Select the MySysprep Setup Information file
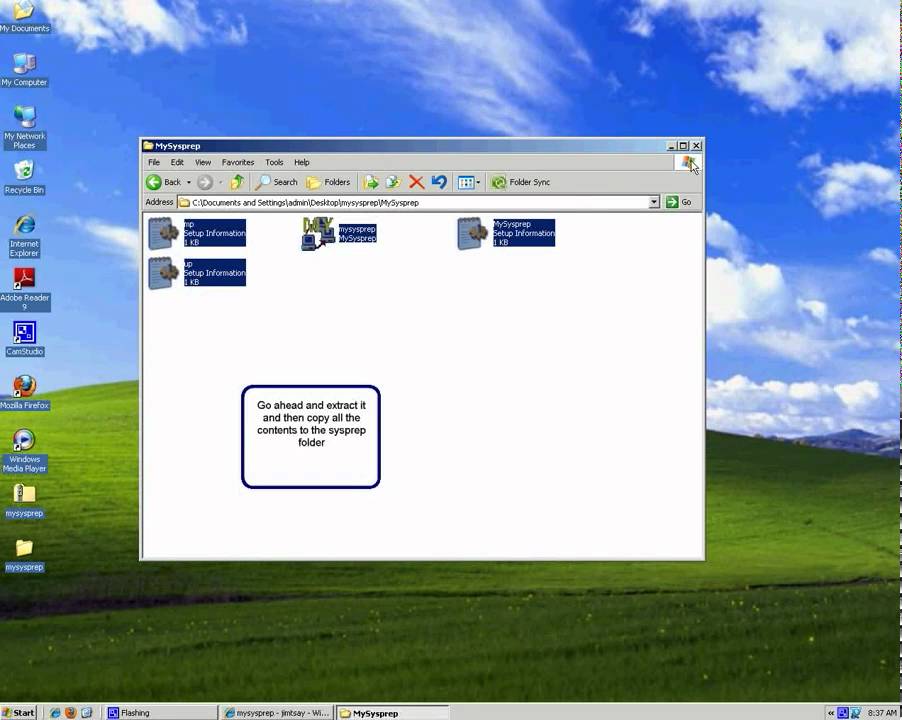This screenshot has height=720, width=902. coord(506,233)
